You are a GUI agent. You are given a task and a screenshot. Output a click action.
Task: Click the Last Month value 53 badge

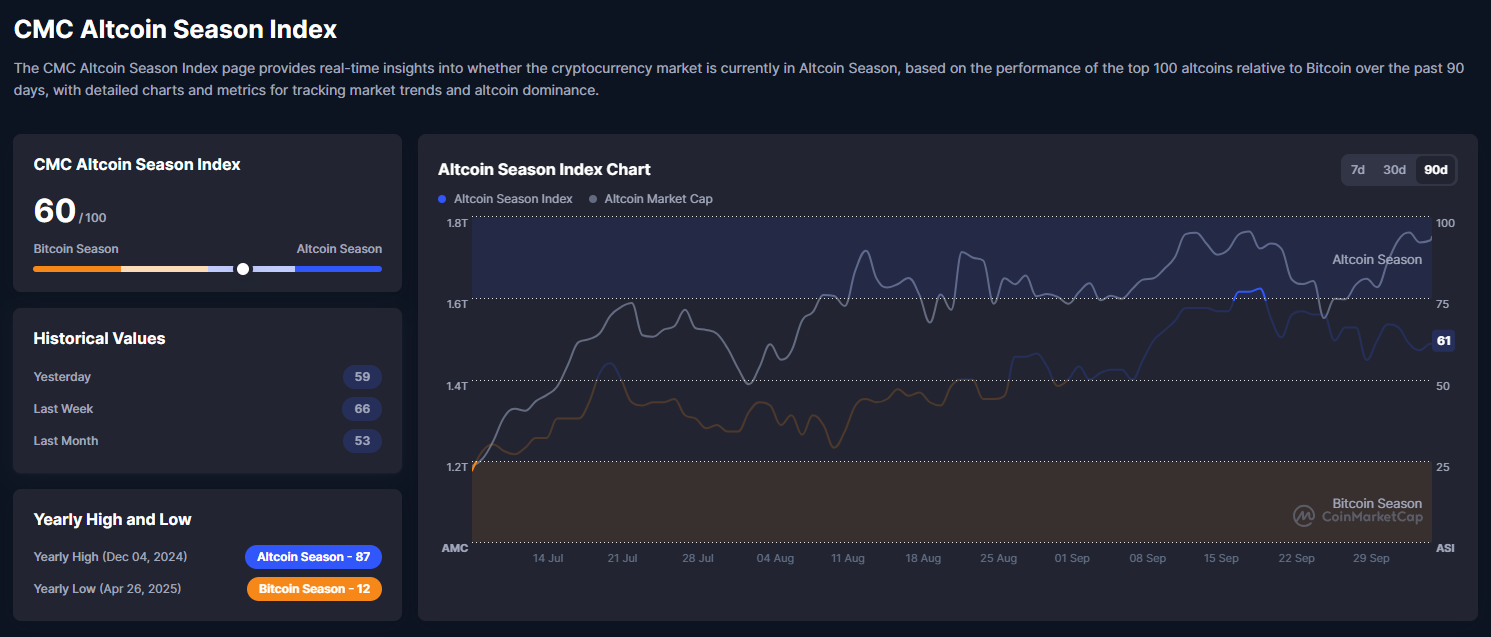click(x=362, y=441)
